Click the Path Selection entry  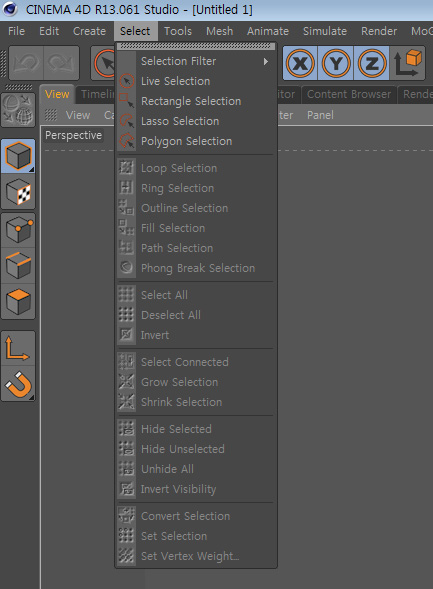coord(196,248)
